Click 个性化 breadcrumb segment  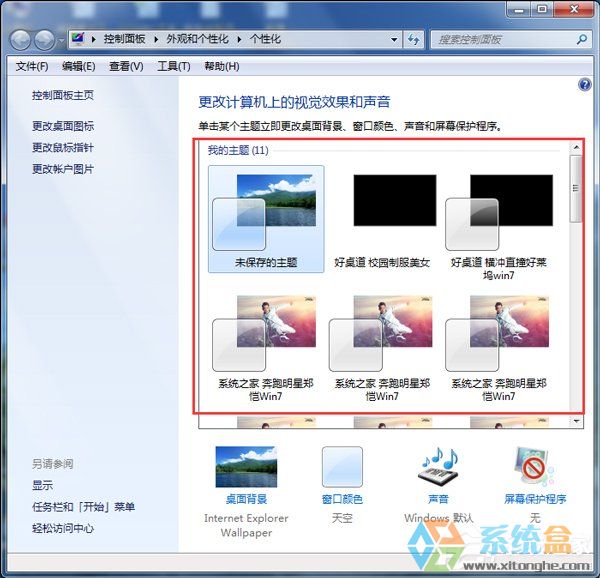click(x=265, y=39)
